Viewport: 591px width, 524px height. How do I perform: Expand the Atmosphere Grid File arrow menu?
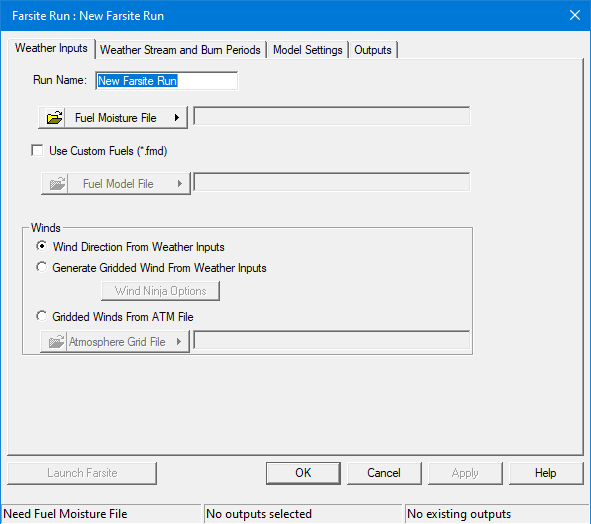[179, 342]
